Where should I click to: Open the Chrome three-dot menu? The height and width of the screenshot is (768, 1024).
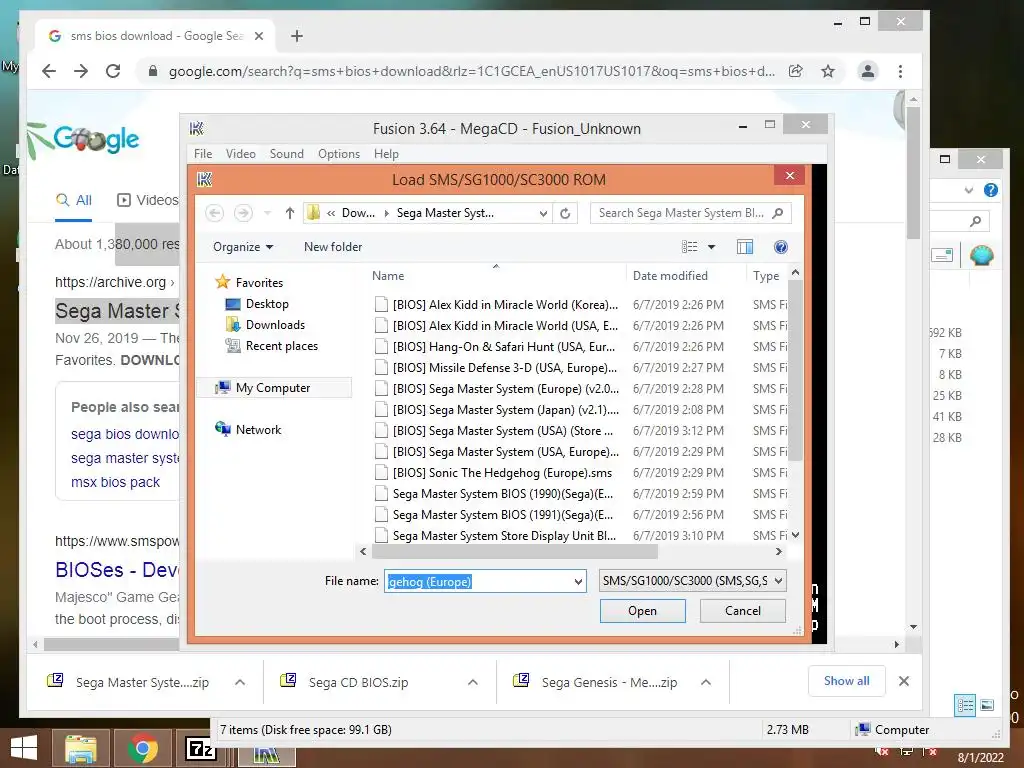[901, 71]
